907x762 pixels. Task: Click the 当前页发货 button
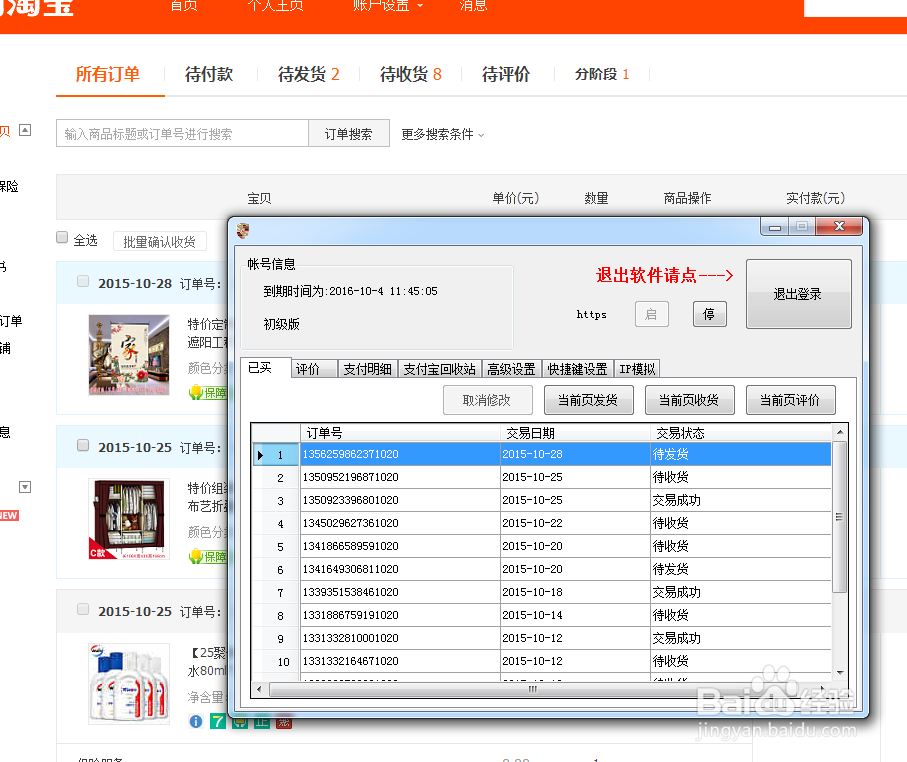(x=588, y=400)
